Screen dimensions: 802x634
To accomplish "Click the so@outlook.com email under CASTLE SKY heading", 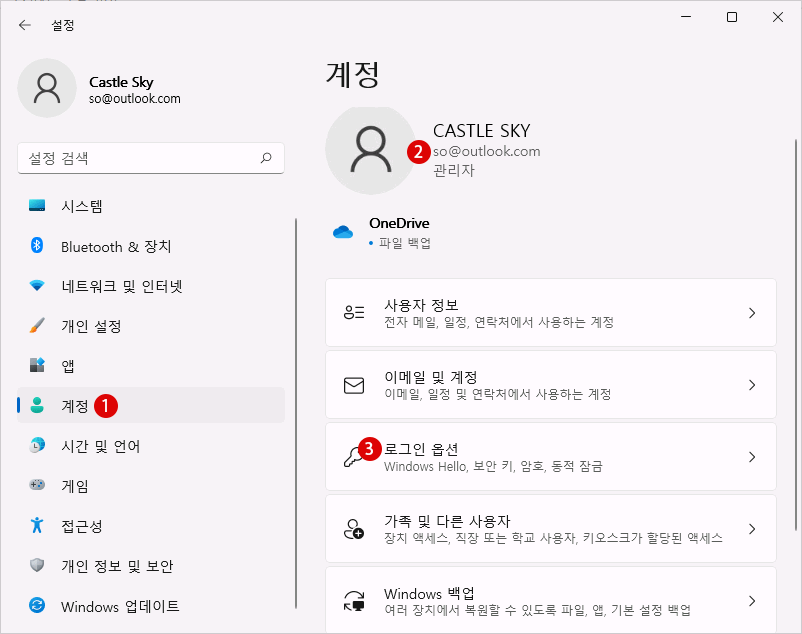I will [486, 151].
